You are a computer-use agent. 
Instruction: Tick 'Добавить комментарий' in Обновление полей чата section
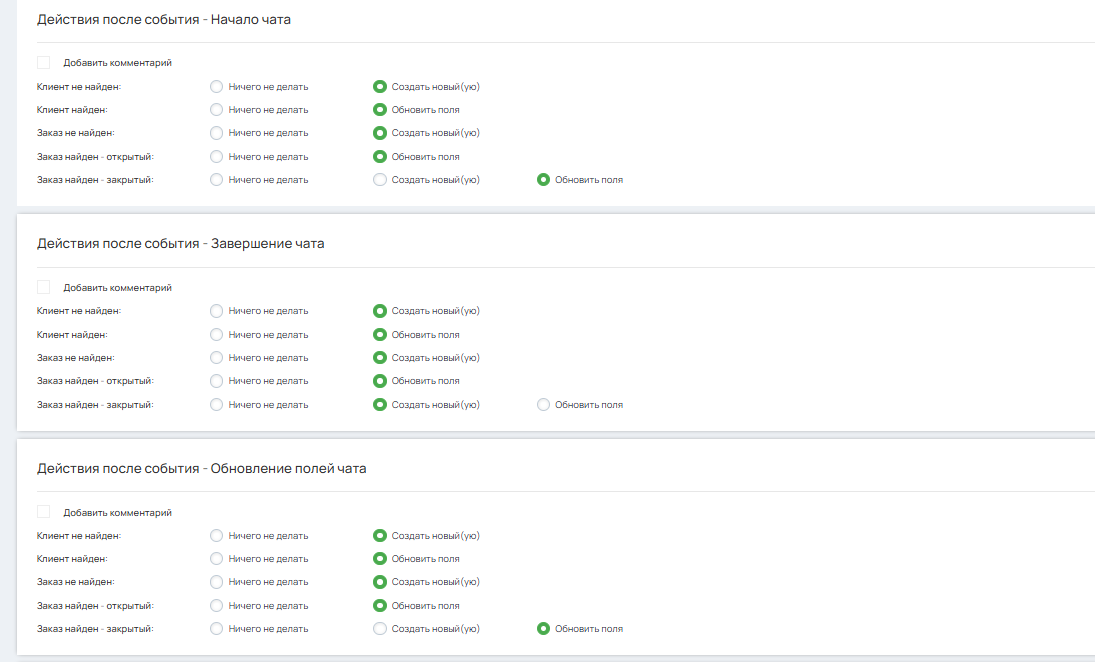click(x=44, y=512)
